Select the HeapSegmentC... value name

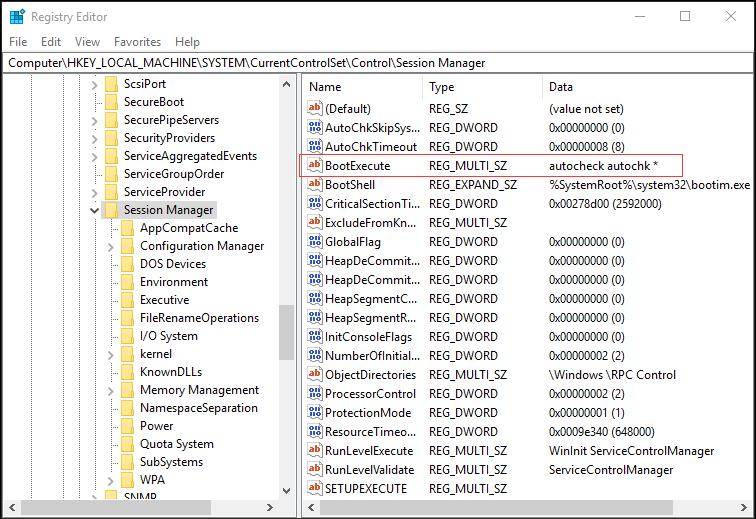[x=371, y=299]
